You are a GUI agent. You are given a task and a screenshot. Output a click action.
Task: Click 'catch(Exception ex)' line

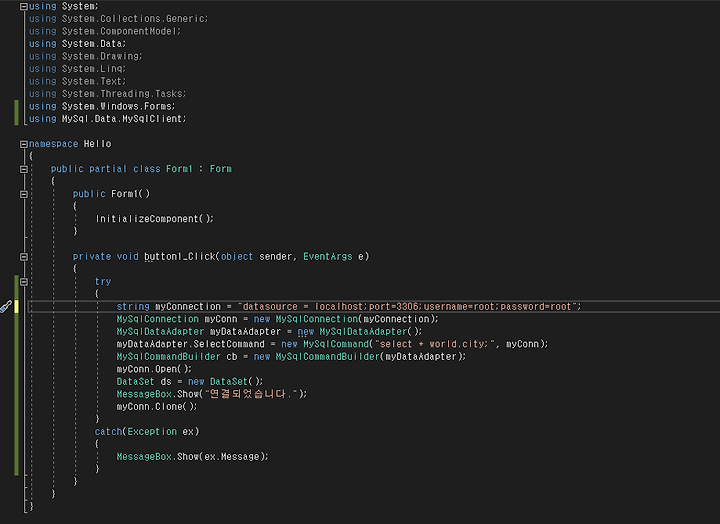point(147,432)
